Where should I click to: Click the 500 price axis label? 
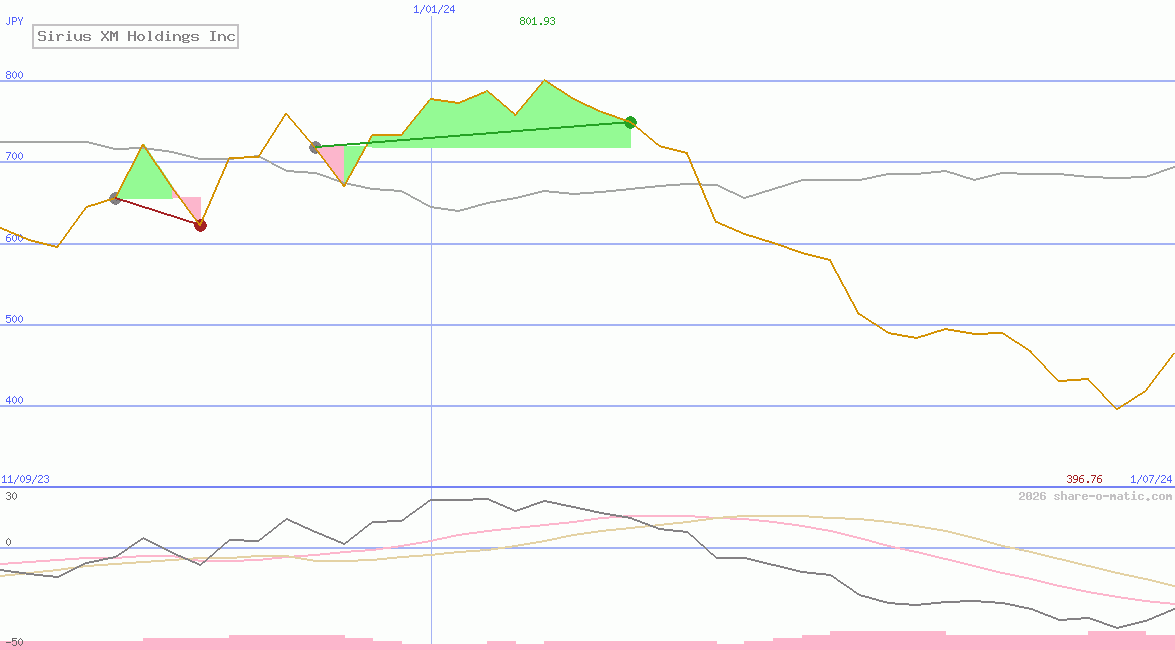(14, 319)
